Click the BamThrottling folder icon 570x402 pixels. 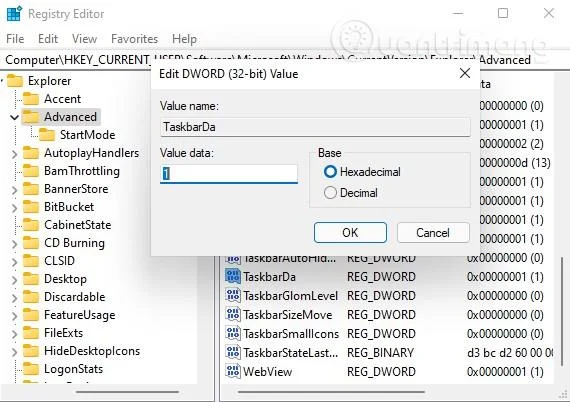pos(31,171)
